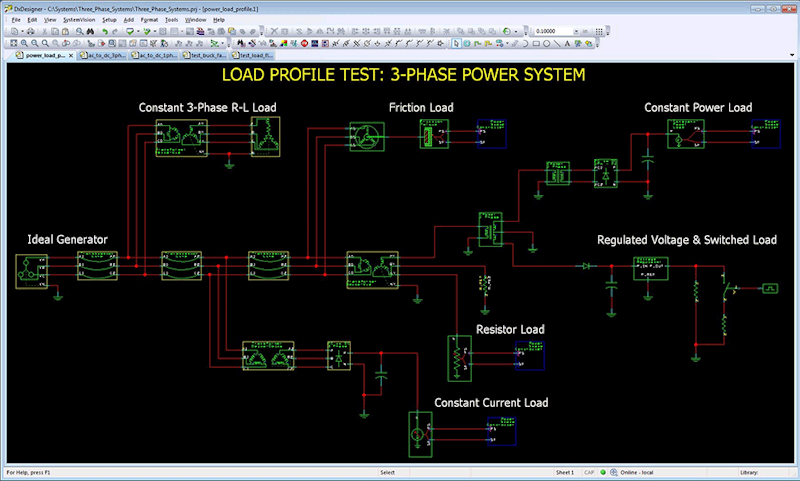Click the binoculars find icon
The height and width of the screenshot is (481, 800).
click(90, 31)
